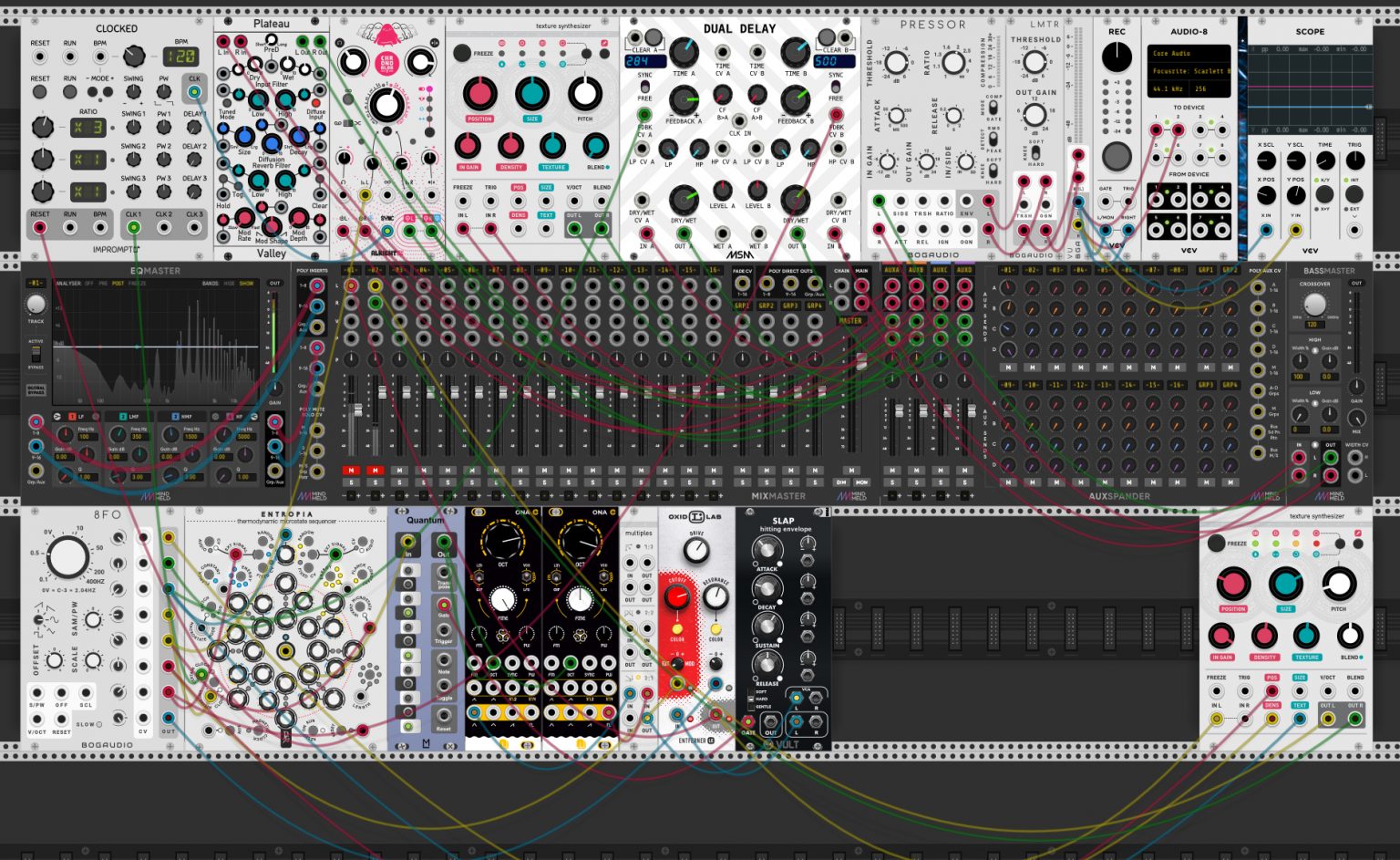This screenshot has width=1400, height=860.
Task: Click the MixMaster master fader
Action: [861, 361]
